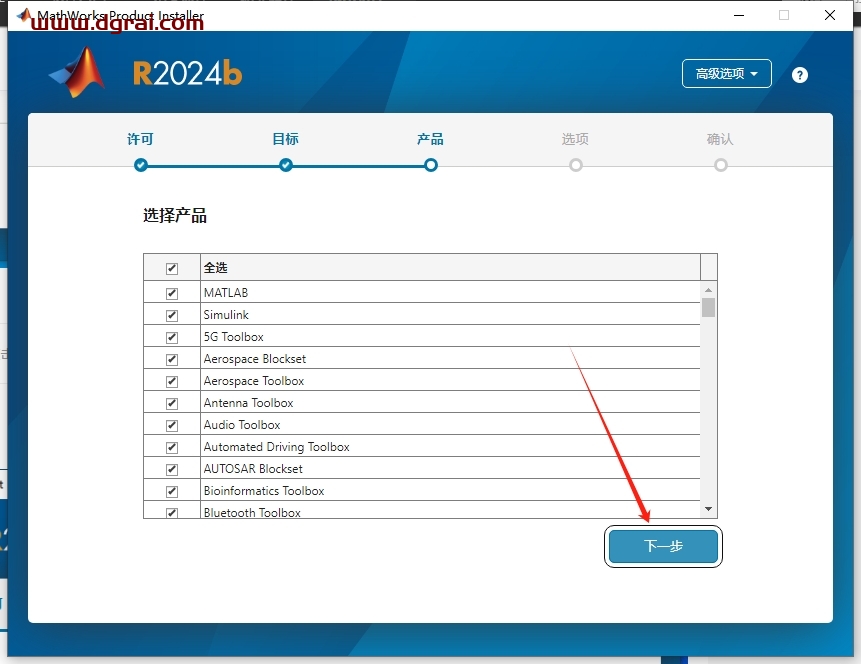Click the 目标 step checkmark circle

pos(286,165)
